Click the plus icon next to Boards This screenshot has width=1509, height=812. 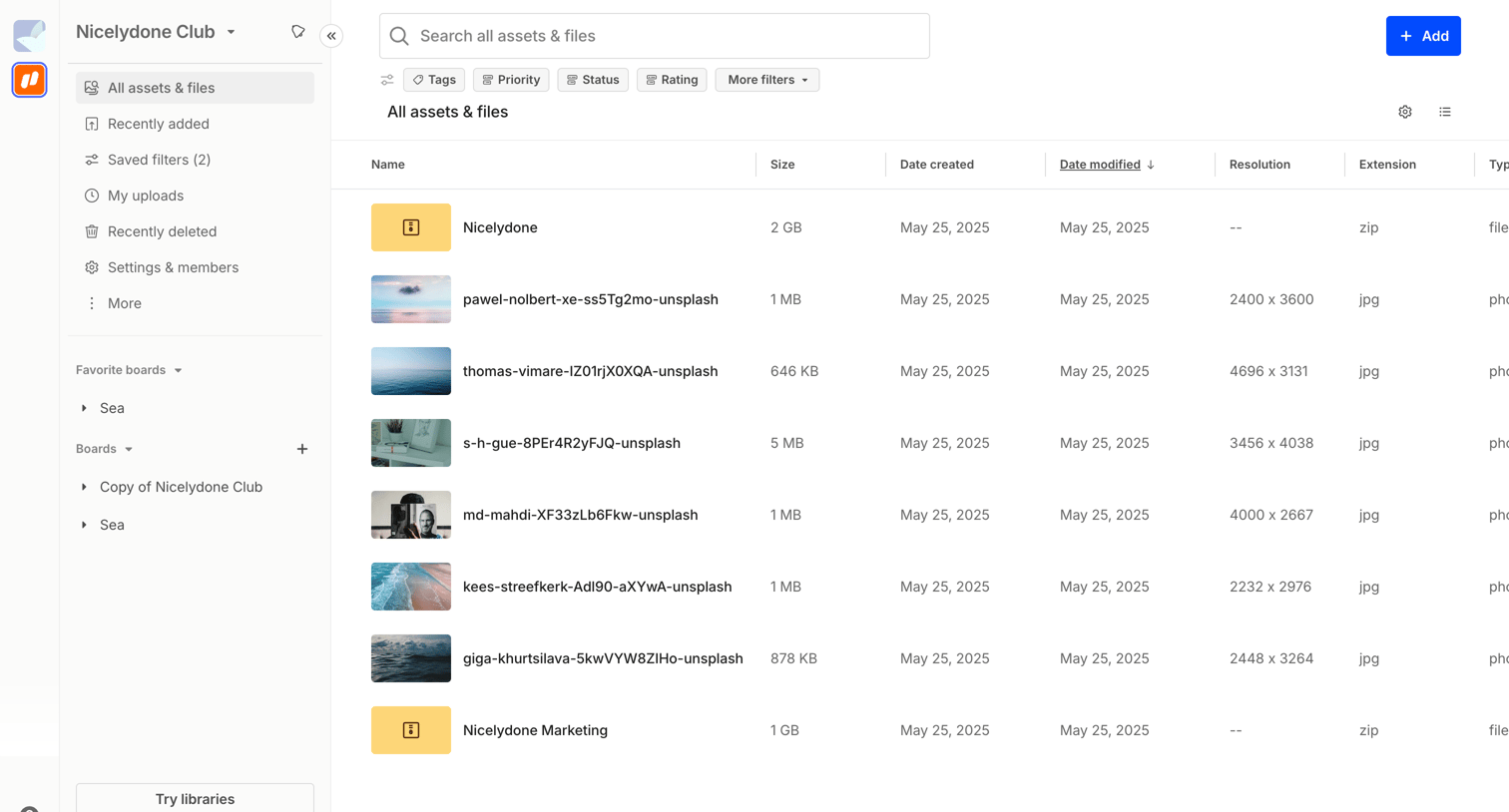tap(302, 449)
